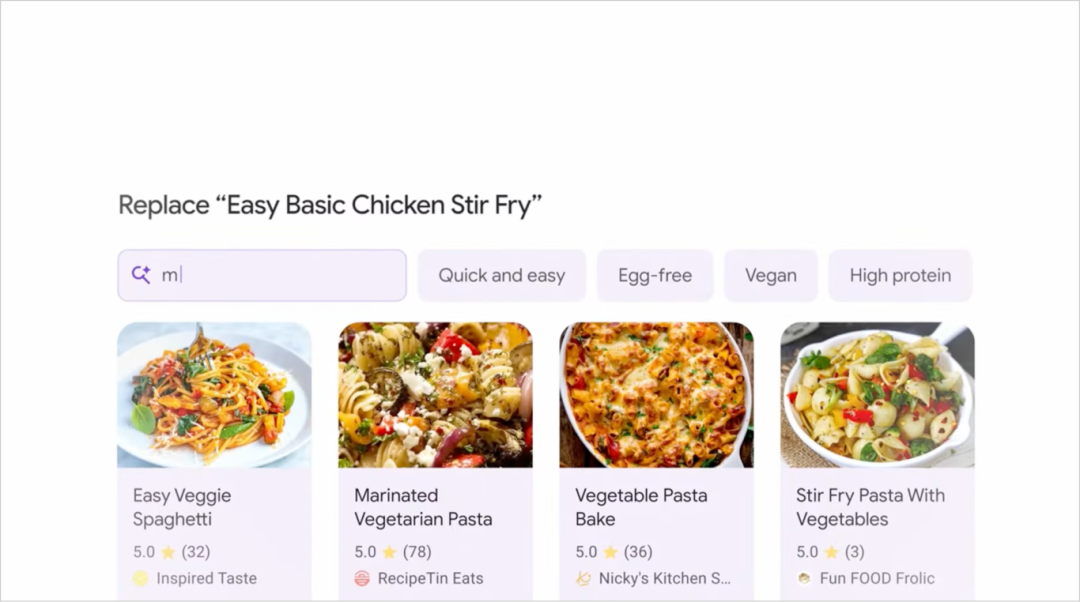Apply the High protein filter chip
Image resolution: width=1080 pixels, height=602 pixels.
coord(899,275)
